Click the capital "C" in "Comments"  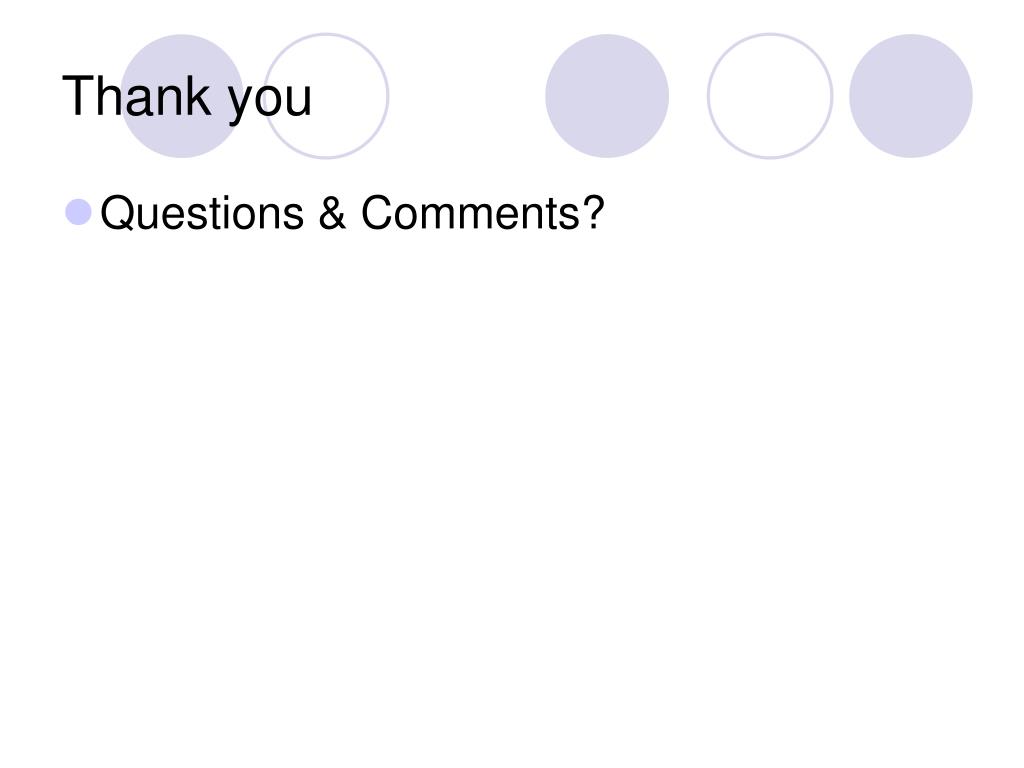[x=377, y=212]
